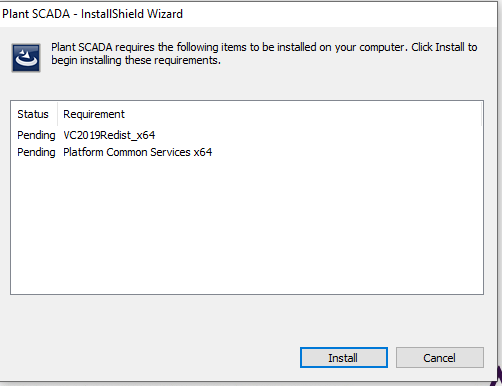The height and width of the screenshot is (386, 502).
Task: Click the Install button
Action: [x=344, y=358]
